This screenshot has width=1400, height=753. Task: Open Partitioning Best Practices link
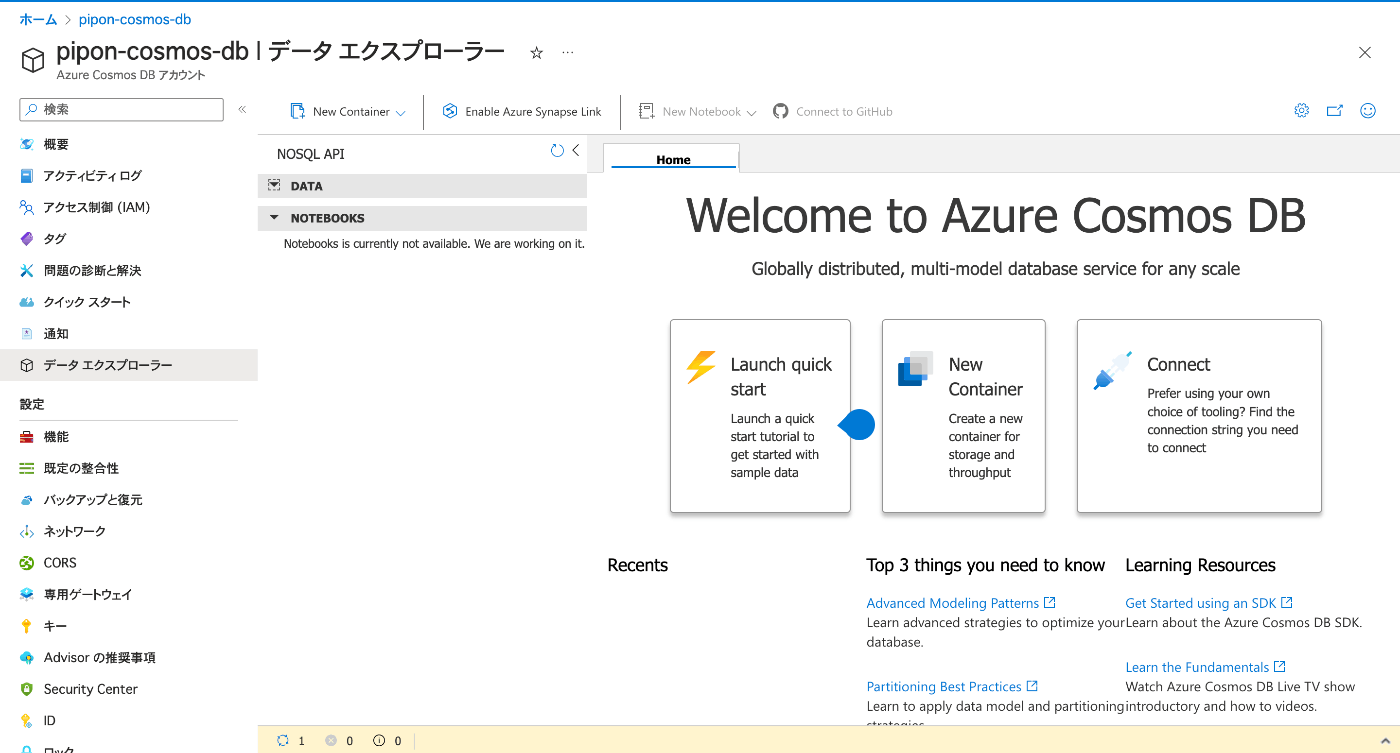click(x=952, y=687)
